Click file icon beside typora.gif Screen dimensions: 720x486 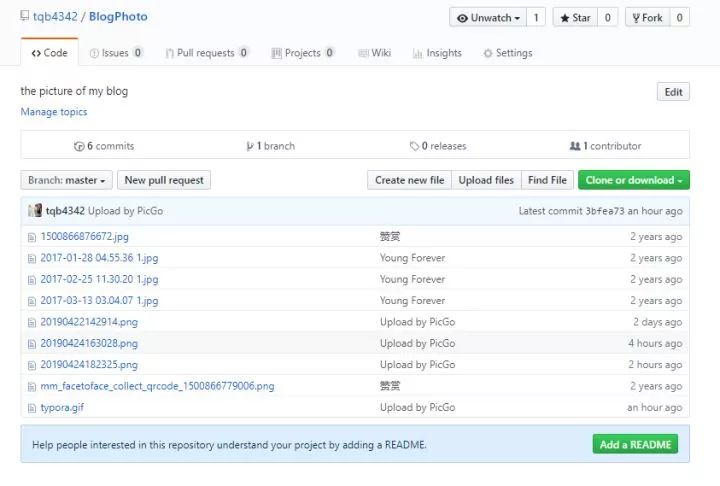click(x=32, y=408)
